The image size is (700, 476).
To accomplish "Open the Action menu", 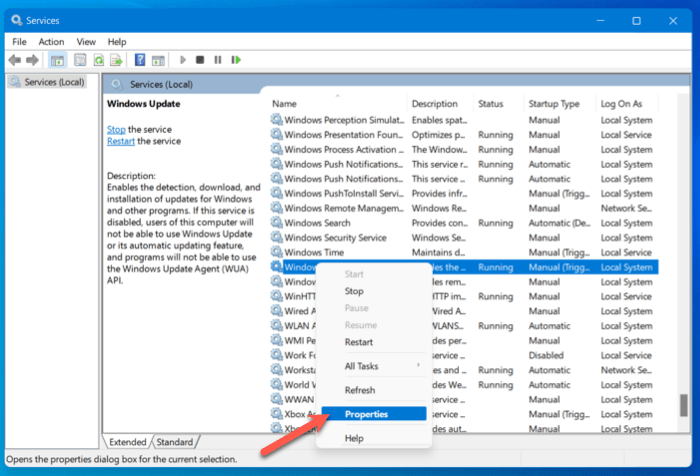I will [x=51, y=42].
